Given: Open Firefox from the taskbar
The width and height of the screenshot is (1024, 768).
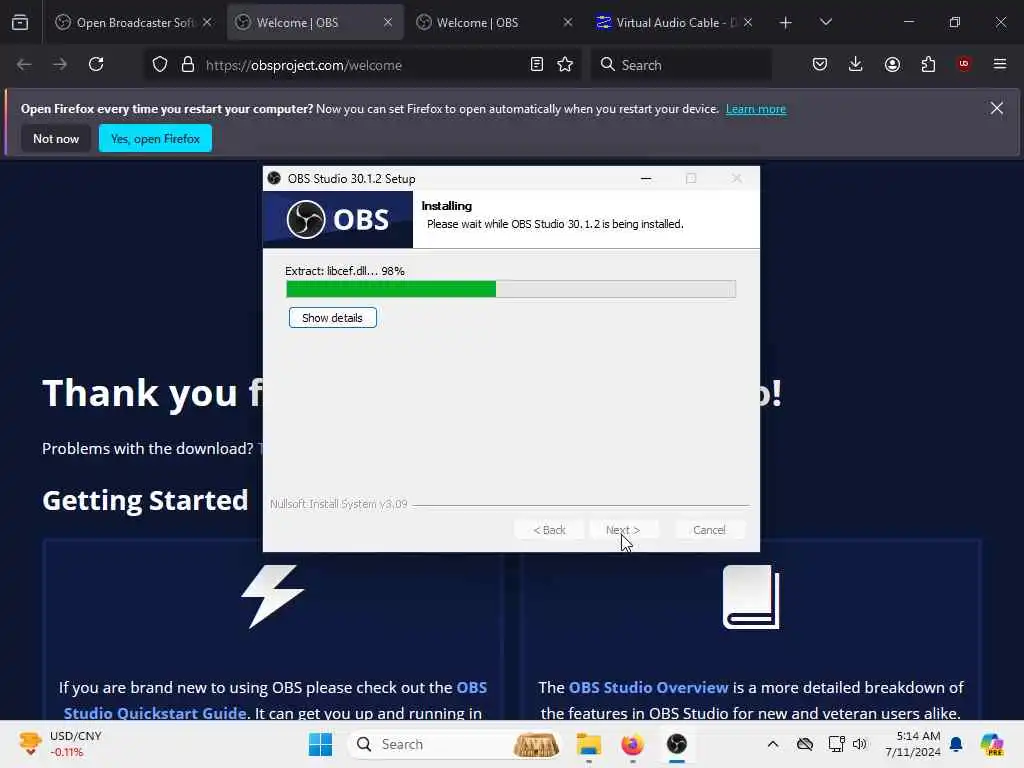Looking at the screenshot, I should point(632,744).
